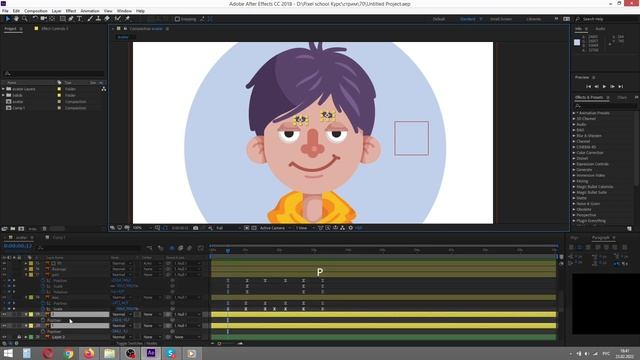Image resolution: width=640 pixels, height=360 pixels.
Task: Select the Small Screen workspace
Action: [501, 19]
